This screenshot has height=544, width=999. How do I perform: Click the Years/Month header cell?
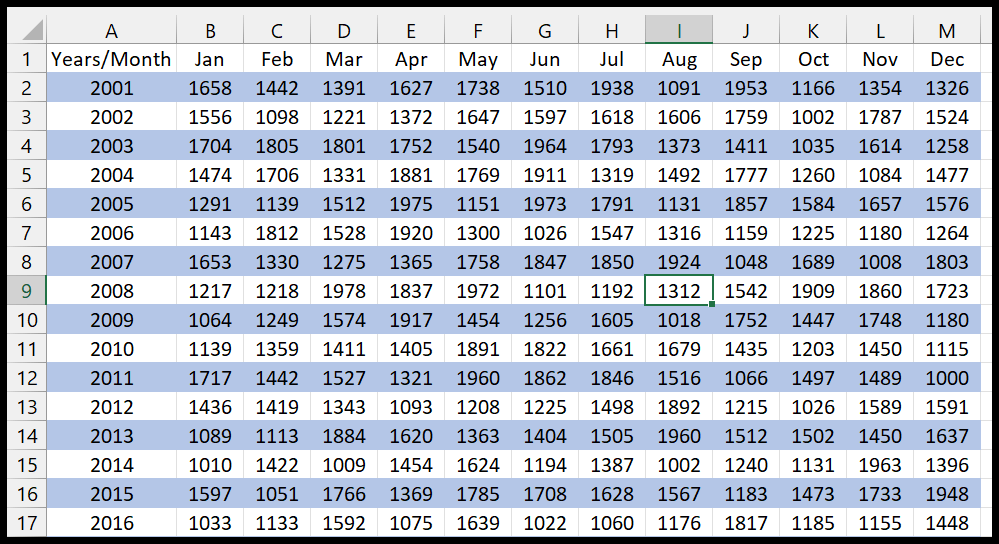pos(111,59)
